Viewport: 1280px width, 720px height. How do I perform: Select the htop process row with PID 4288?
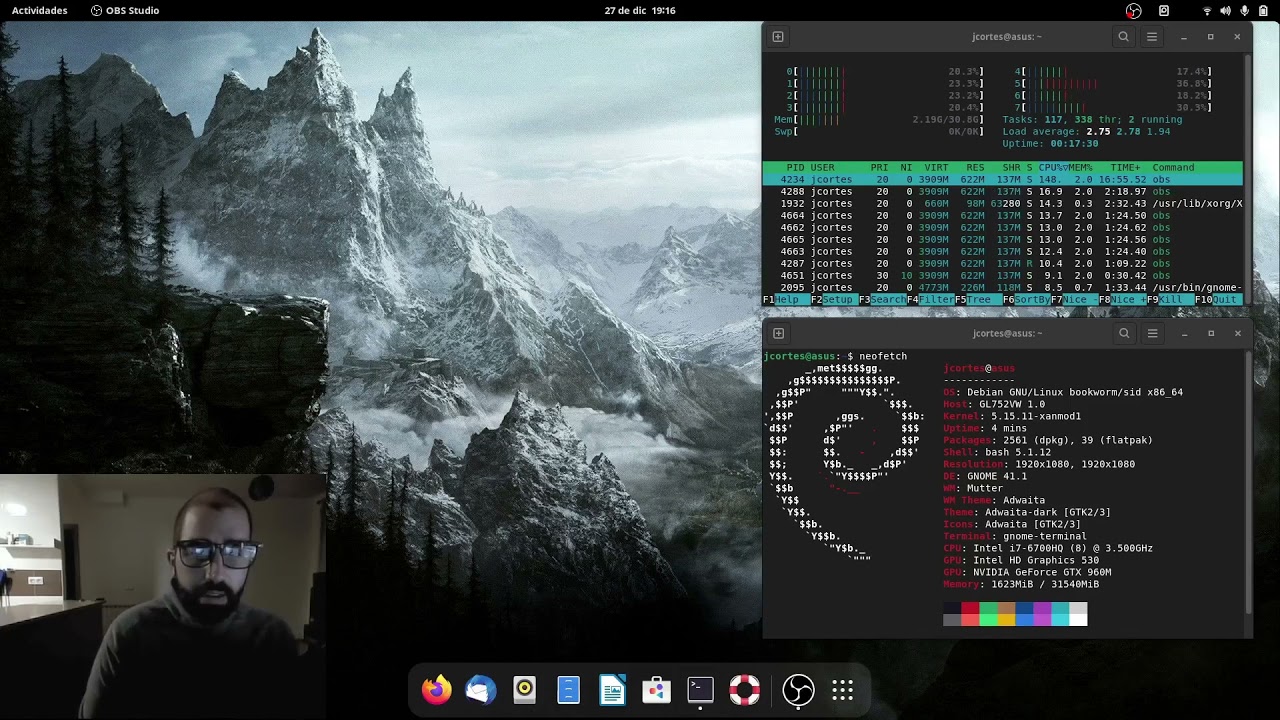point(1003,191)
